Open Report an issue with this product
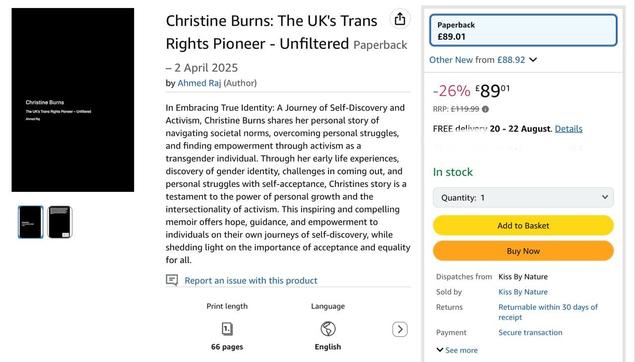This screenshot has width=635, height=362. point(251,281)
